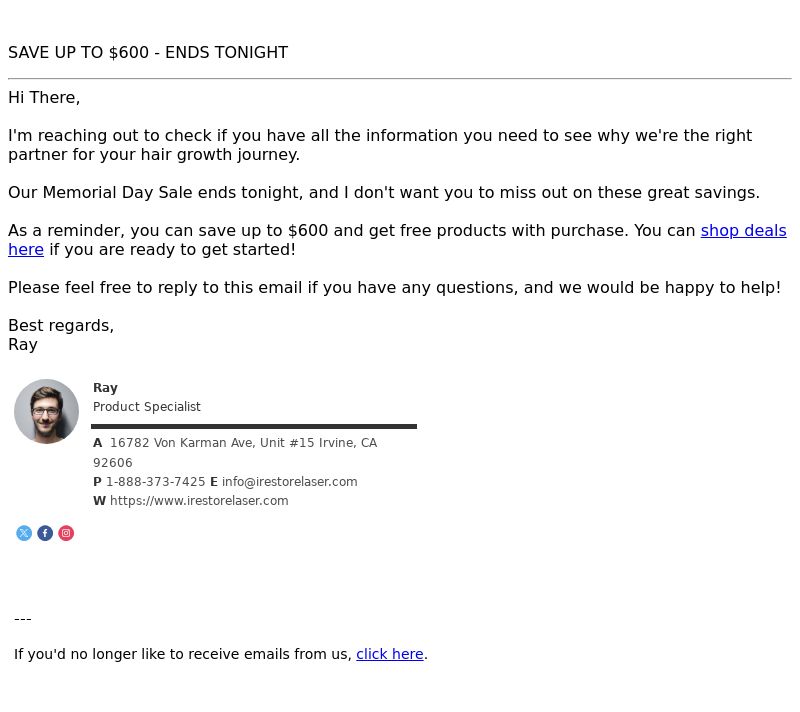Click the 16782 Von Karman Ave address

tap(243, 443)
